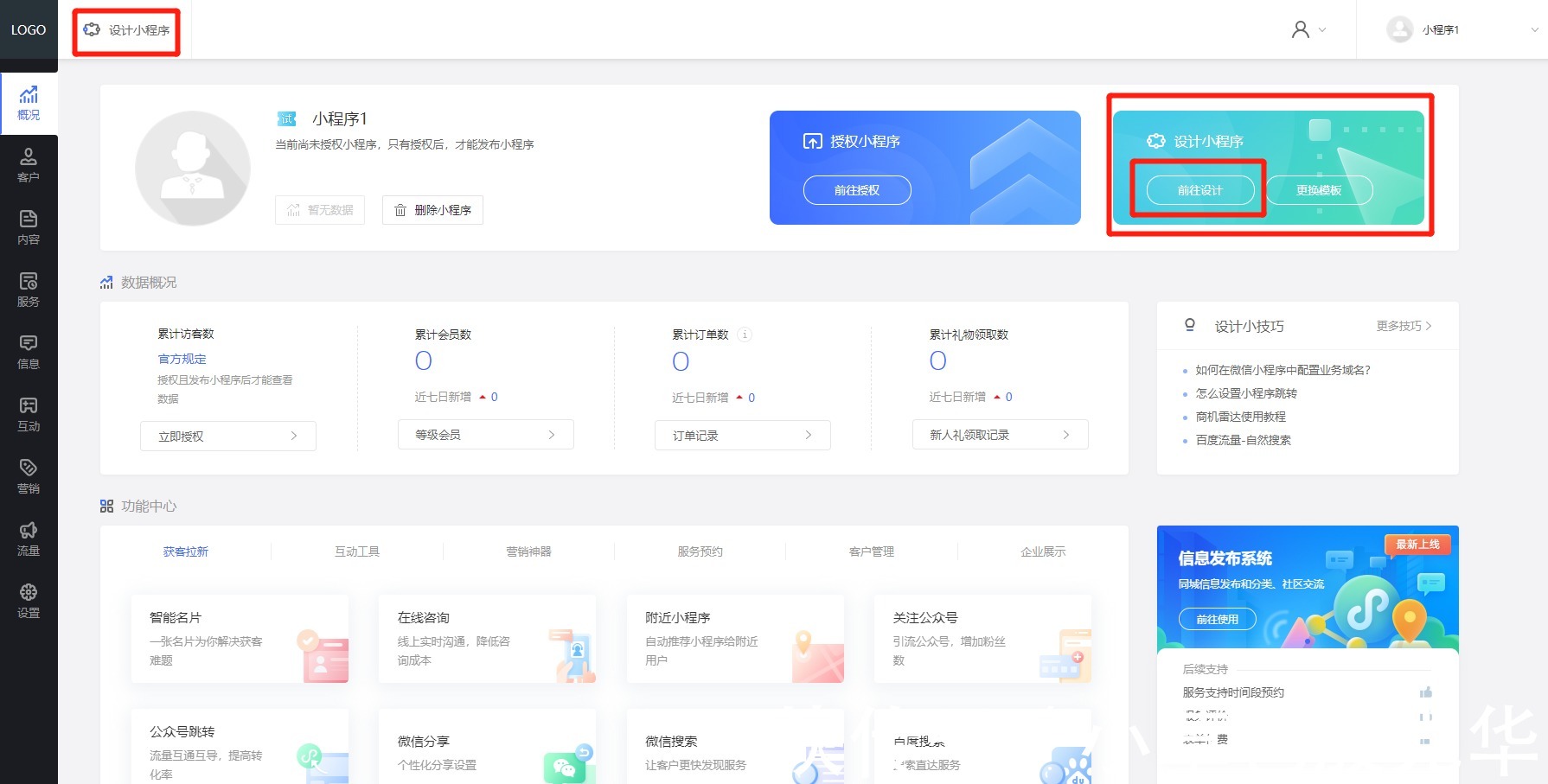The height and width of the screenshot is (784, 1548).
Task: Switch to the 互动工具 tab
Action: pyautogui.click(x=358, y=551)
